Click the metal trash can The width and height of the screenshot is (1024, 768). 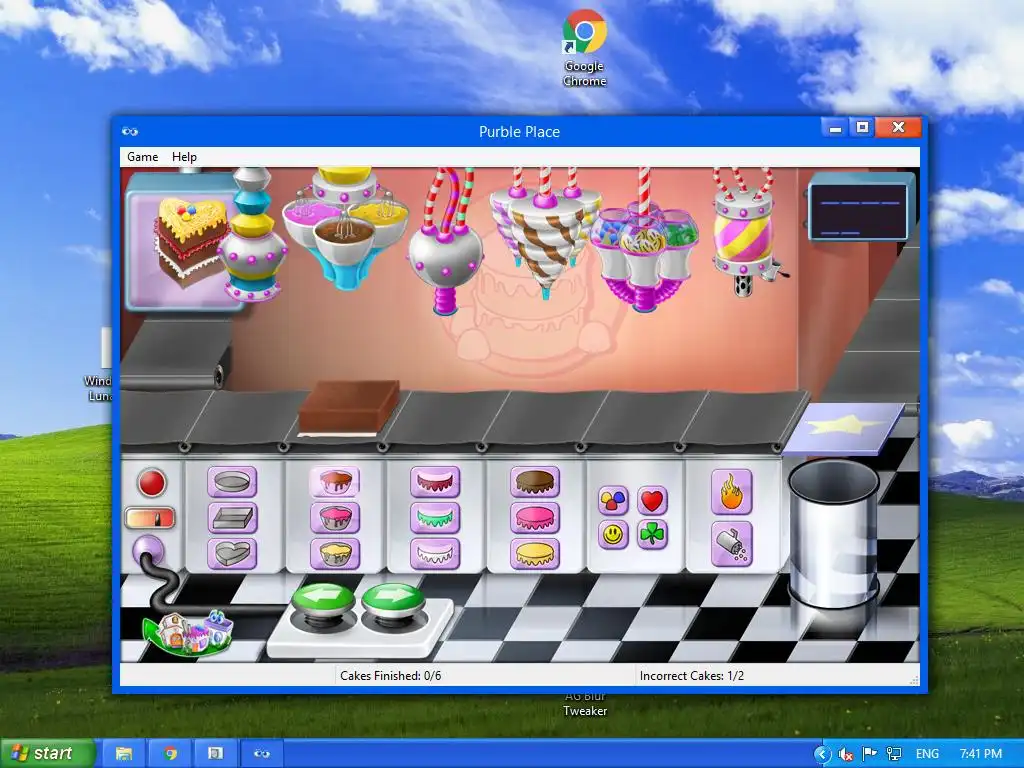click(x=833, y=534)
